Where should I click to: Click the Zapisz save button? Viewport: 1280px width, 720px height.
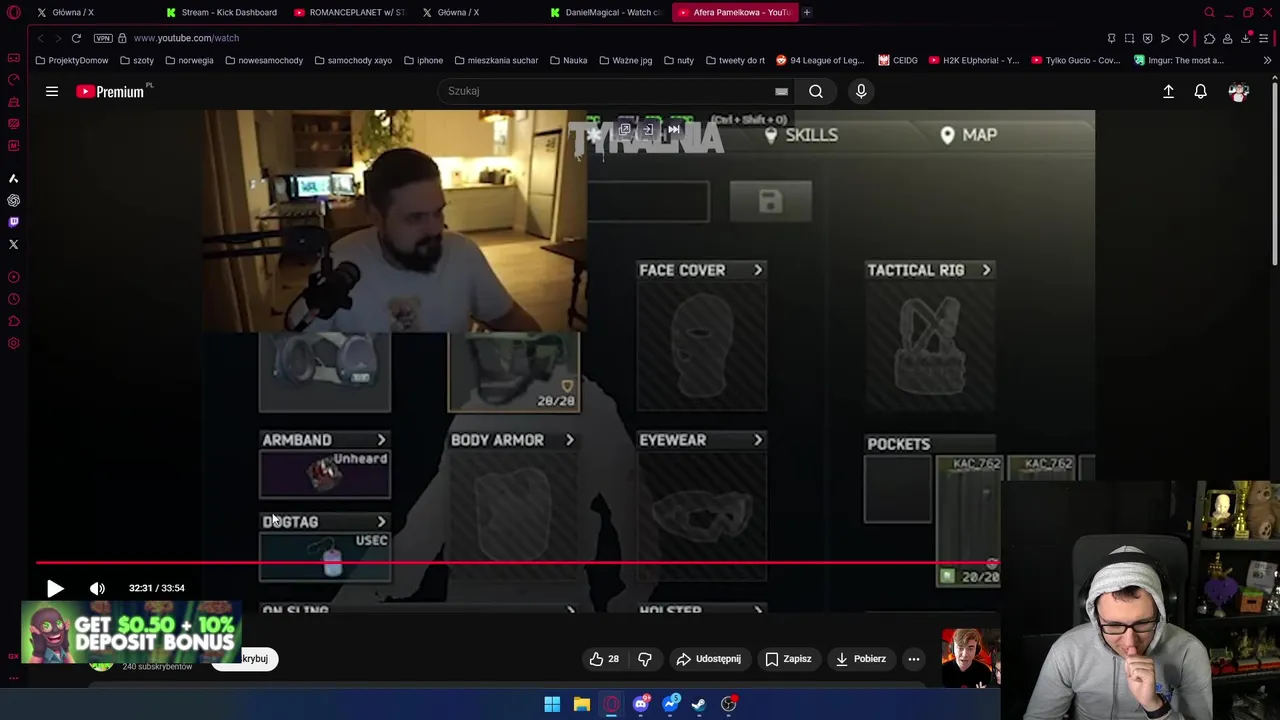click(788, 659)
